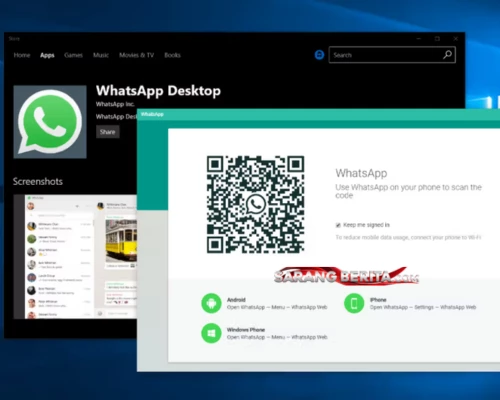Open the WhatsApp chat screenshot thumbnail
This screenshot has width=500, height=400.
75,257
